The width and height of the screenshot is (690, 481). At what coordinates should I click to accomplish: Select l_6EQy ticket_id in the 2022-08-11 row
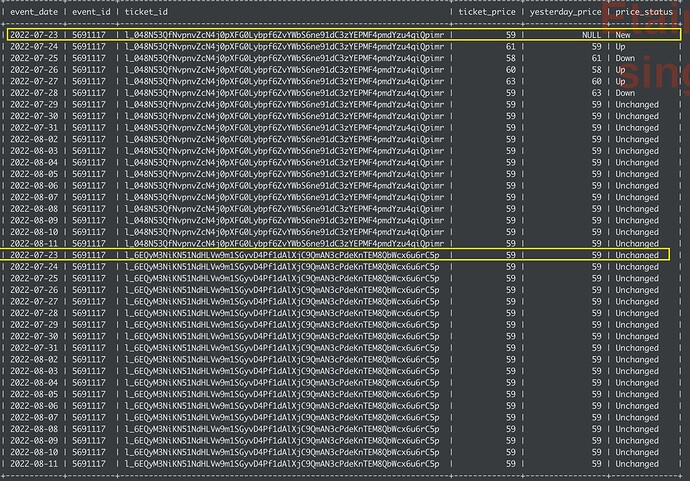282,463
